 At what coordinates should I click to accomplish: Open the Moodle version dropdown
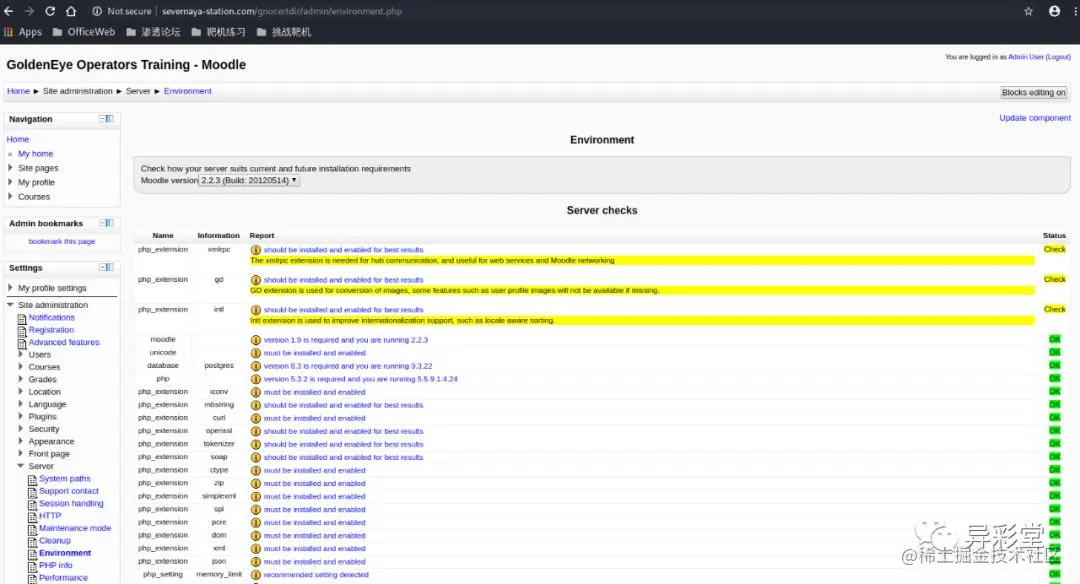click(249, 180)
